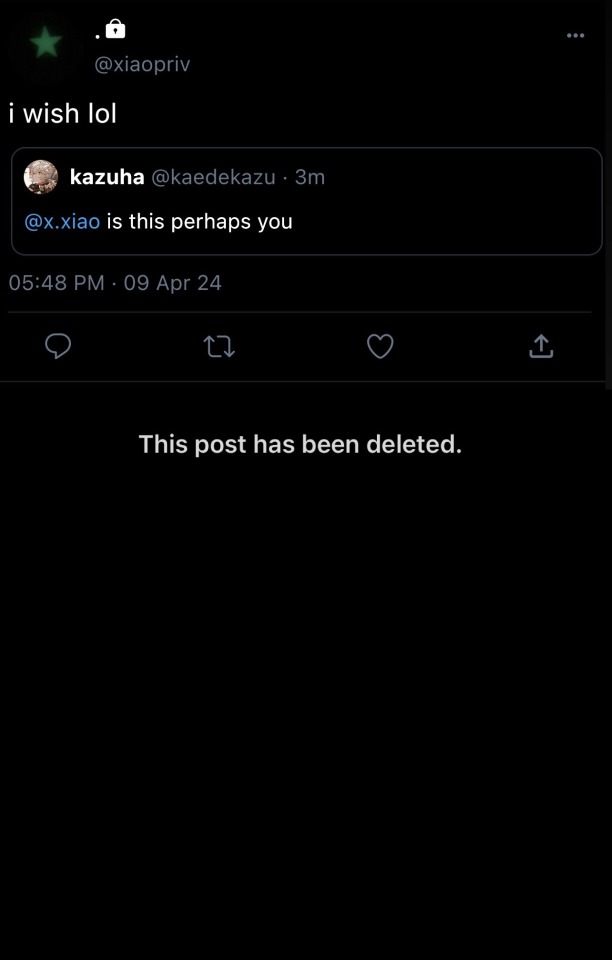
Task: Repost the tweet with the retweet icon
Action: coord(219,347)
